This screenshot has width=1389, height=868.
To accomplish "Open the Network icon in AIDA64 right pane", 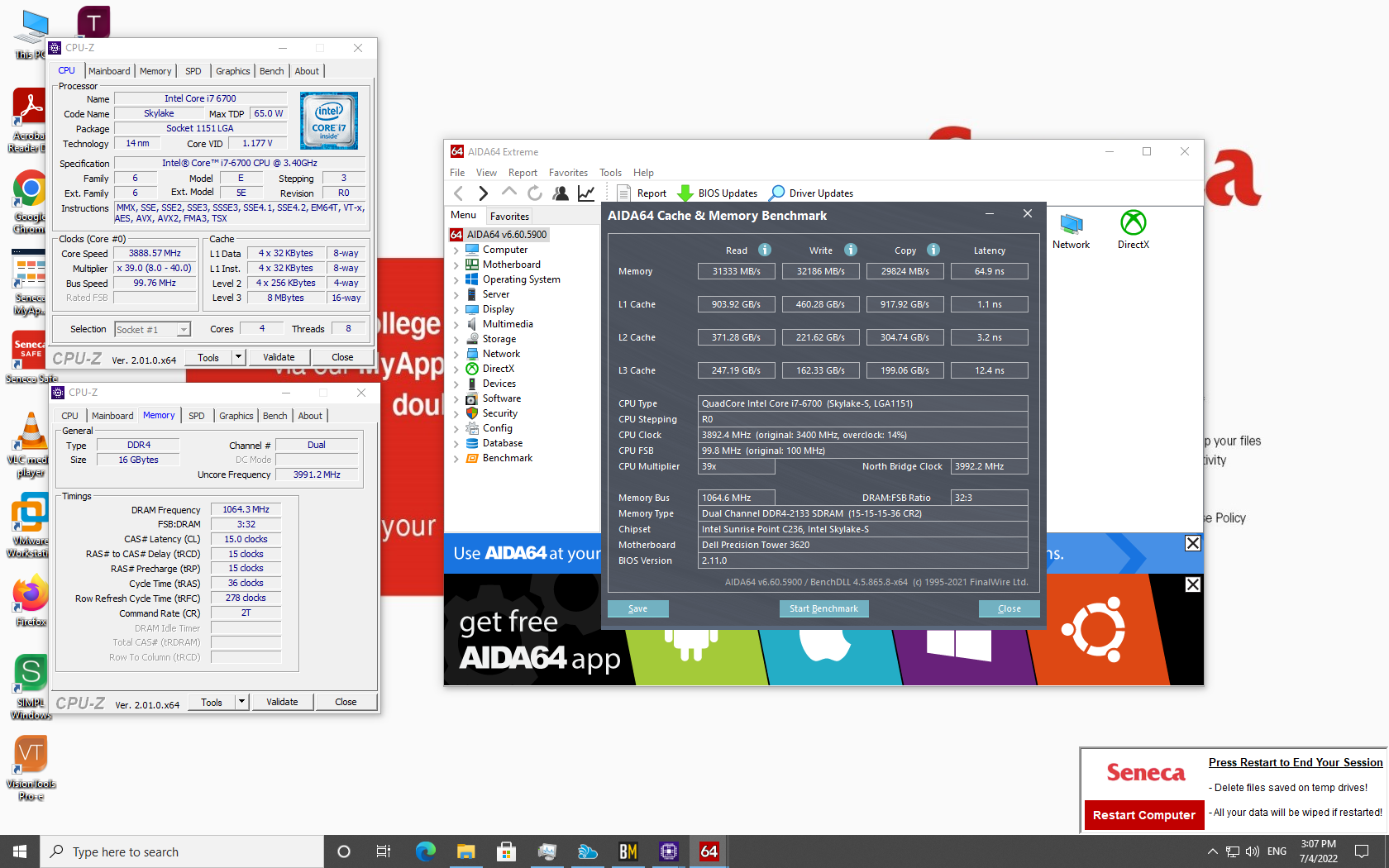I will point(1071,231).
